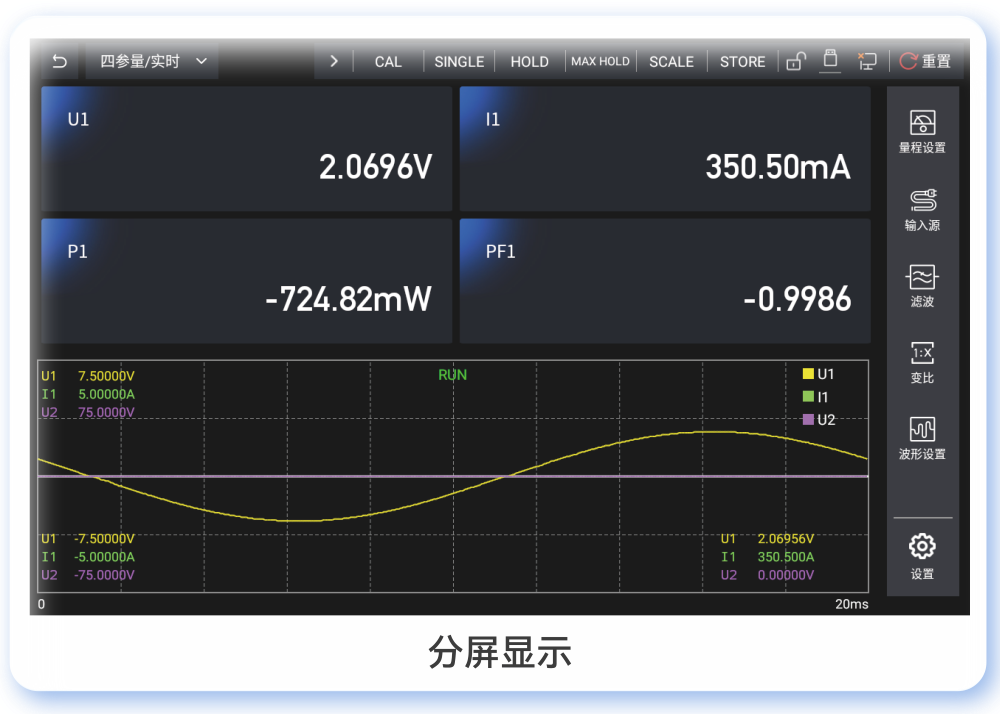This screenshot has width=1000, height=714.
Task: Click the yellow U1 legend swatch
Action: pos(808,374)
